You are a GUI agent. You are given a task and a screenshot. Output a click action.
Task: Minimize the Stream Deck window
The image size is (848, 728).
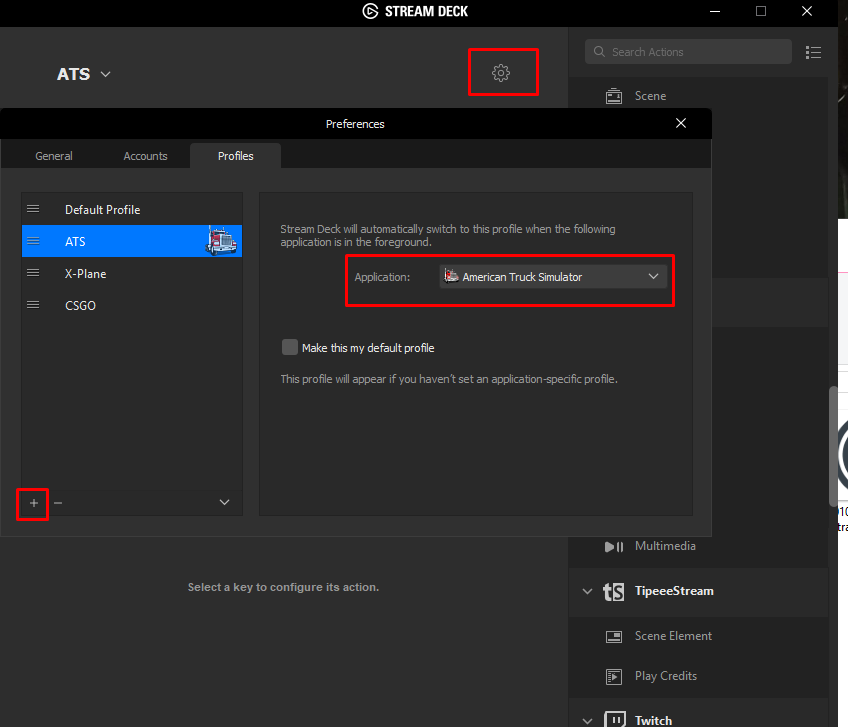(x=715, y=11)
